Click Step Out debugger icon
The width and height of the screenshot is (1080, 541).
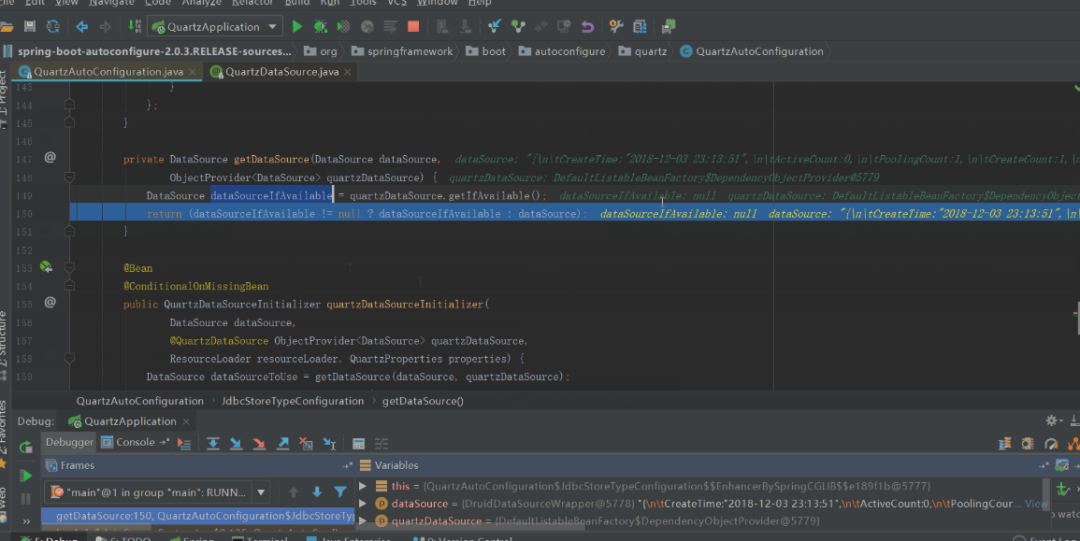click(x=282, y=444)
